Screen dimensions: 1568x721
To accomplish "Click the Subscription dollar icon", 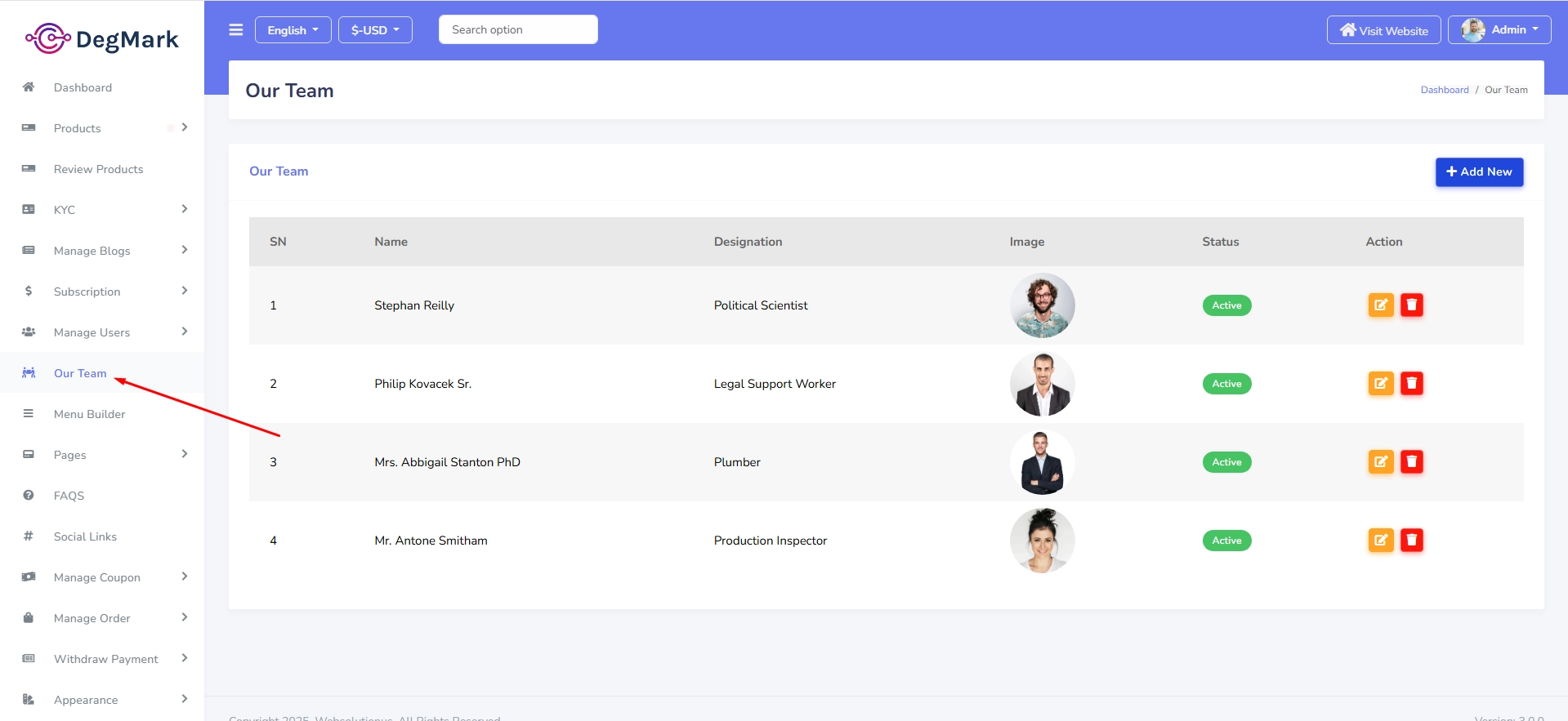I will pos(29,291).
